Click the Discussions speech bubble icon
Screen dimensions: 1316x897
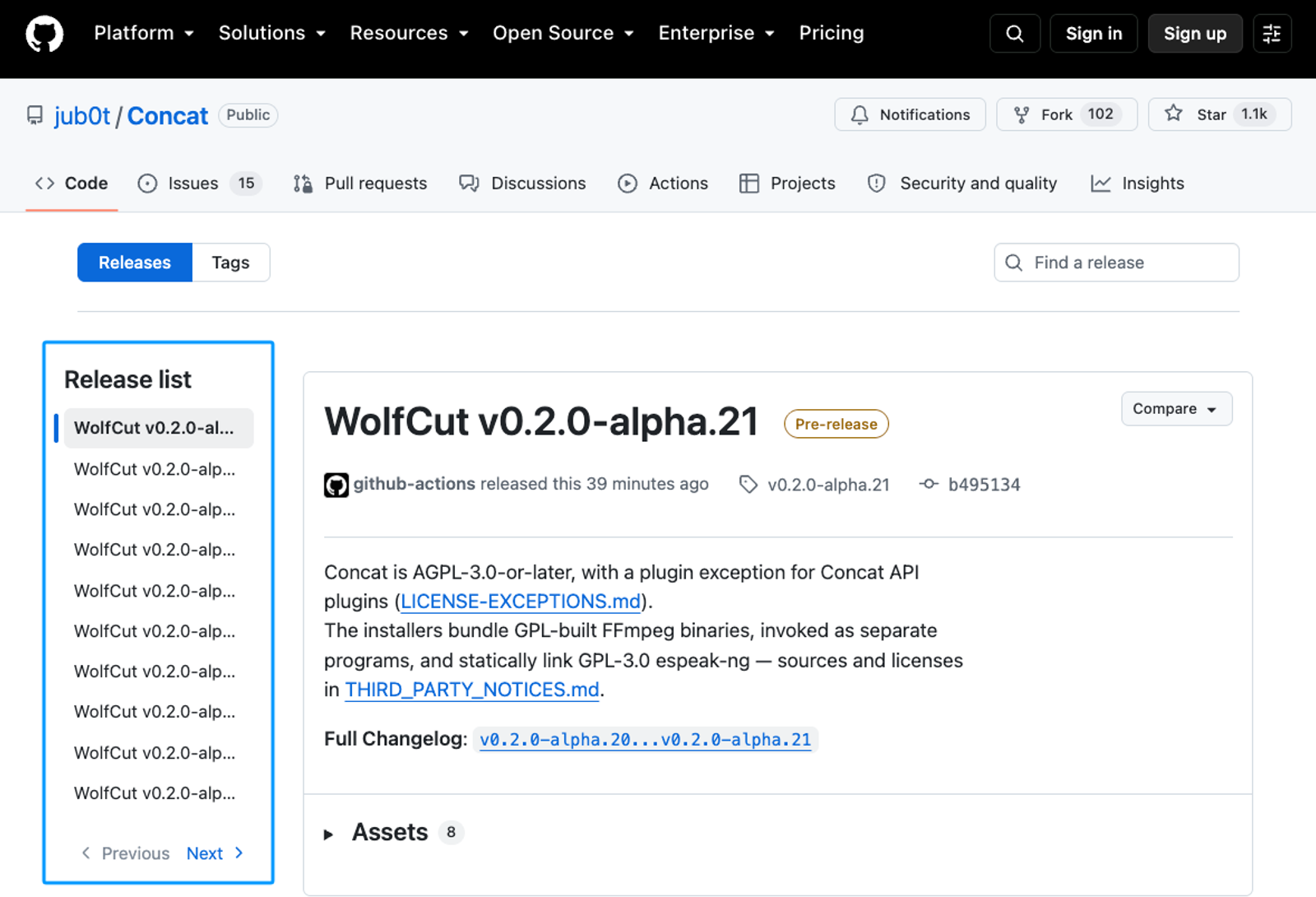(469, 184)
